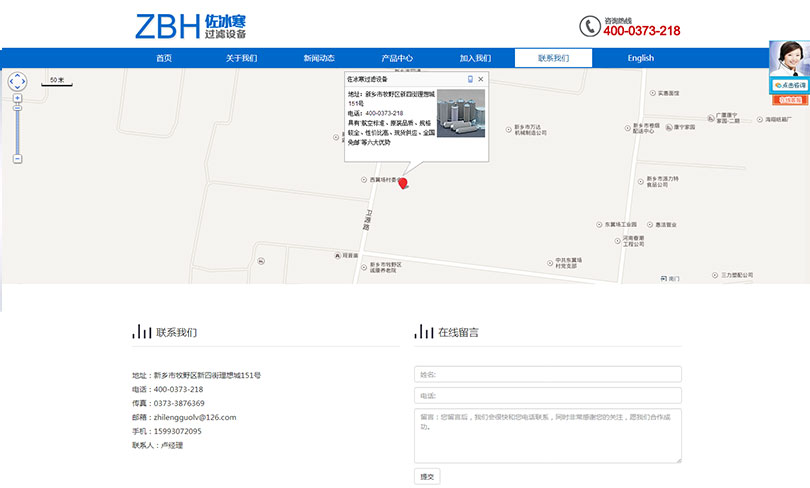Go to 产品中心 in navigation bar
This screenshot has height=488, width=810.
[397, 58]
